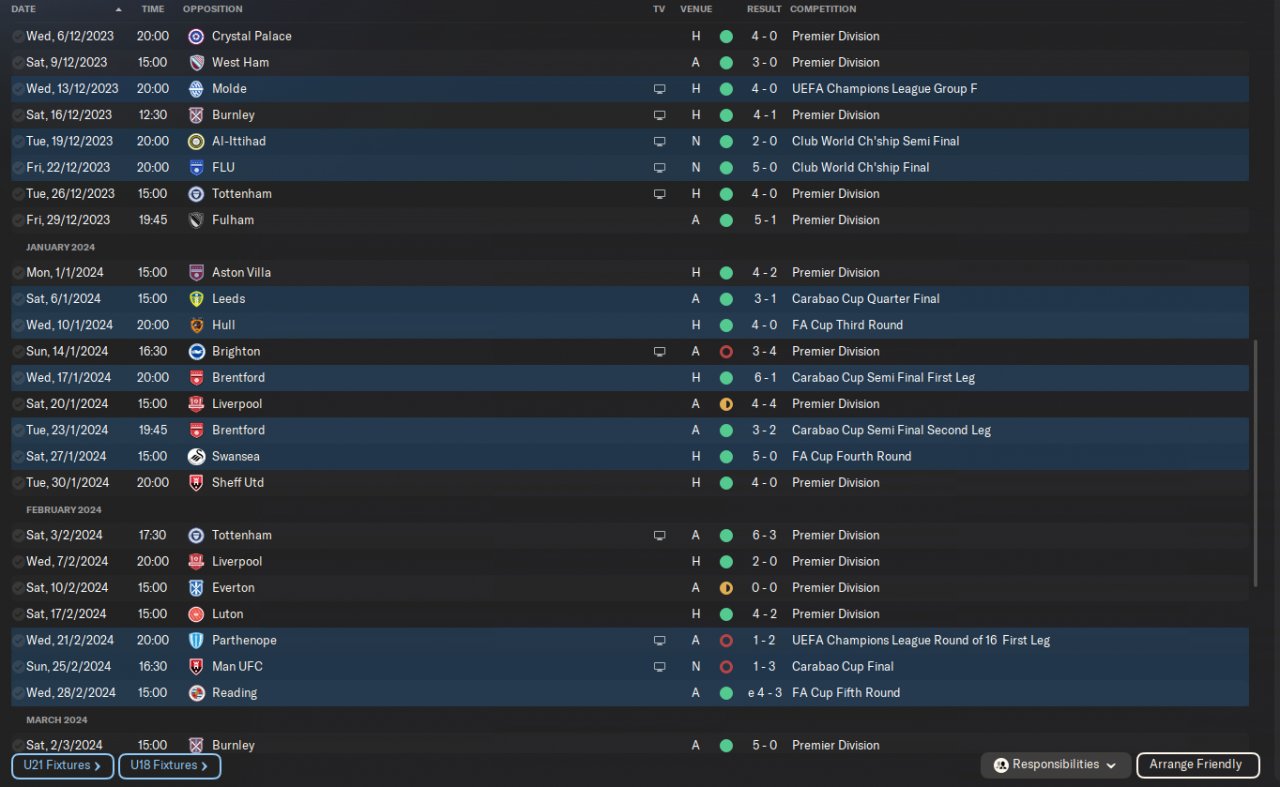Toggle the checkmark beside Wed 6/12/2023 fixture
Screen dimensions: 1280x787
tap(18, 36)
